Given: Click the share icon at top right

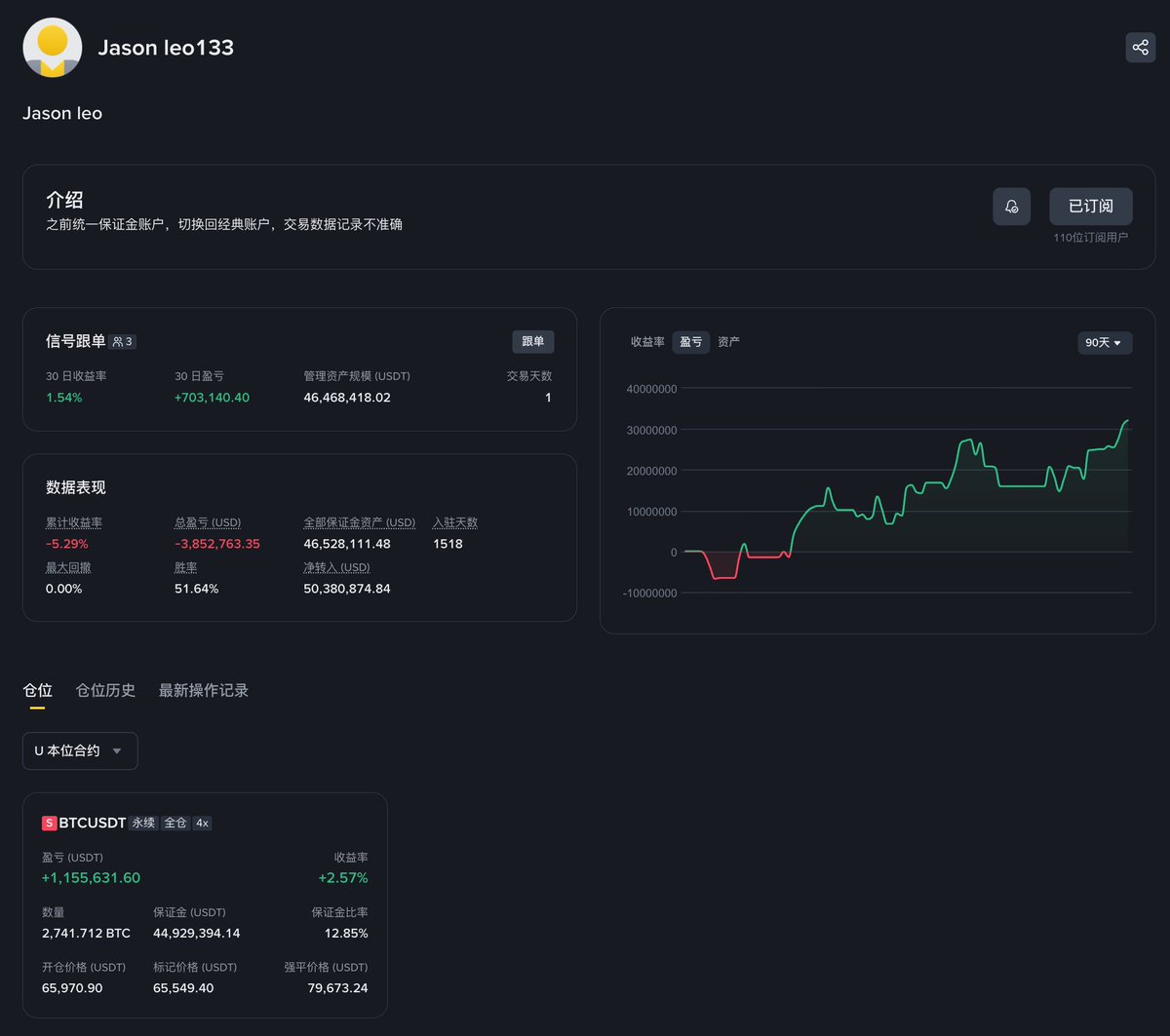Looking at the screenshot, I should tap(1140, 47).
